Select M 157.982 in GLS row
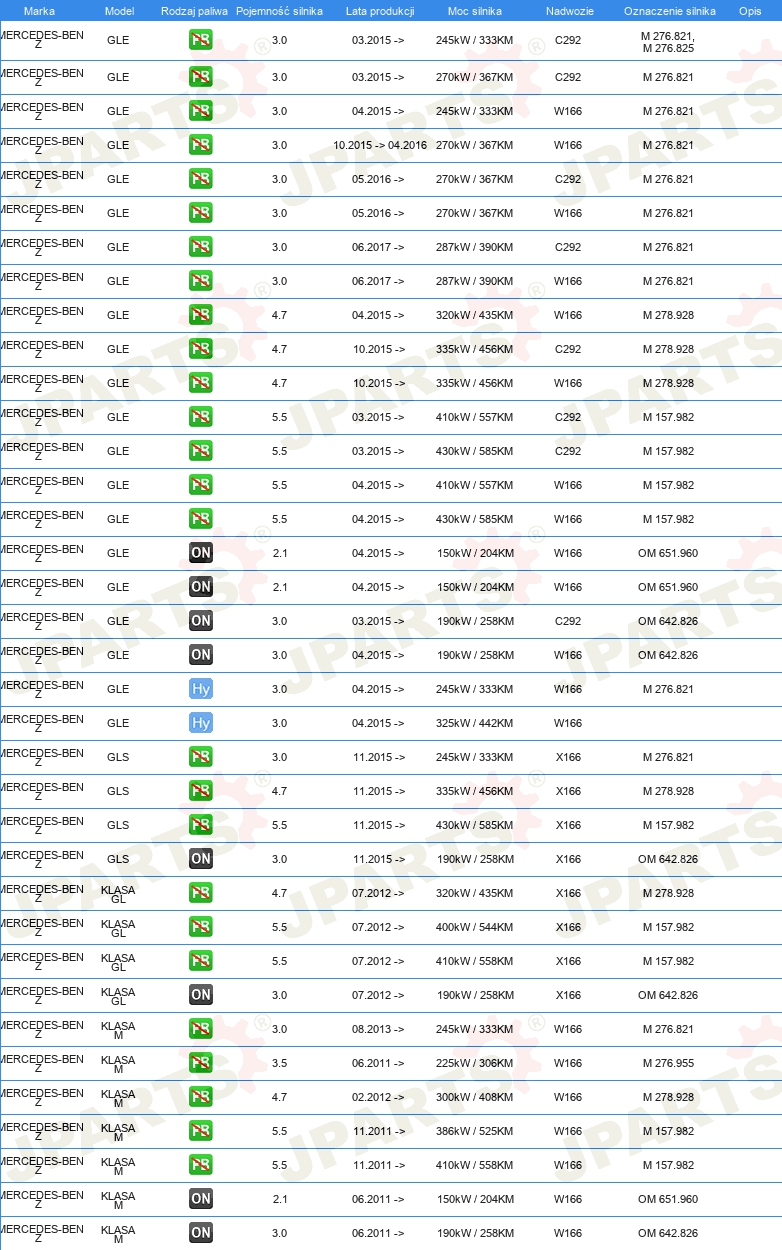 pyautogui.click(x=668, y=825)
